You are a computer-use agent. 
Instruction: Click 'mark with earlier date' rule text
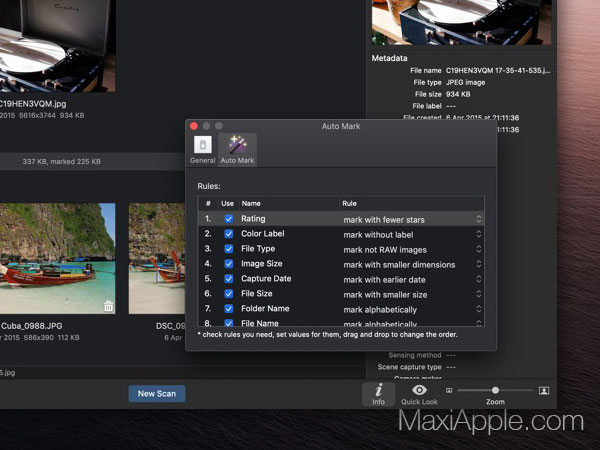point(384,279)
